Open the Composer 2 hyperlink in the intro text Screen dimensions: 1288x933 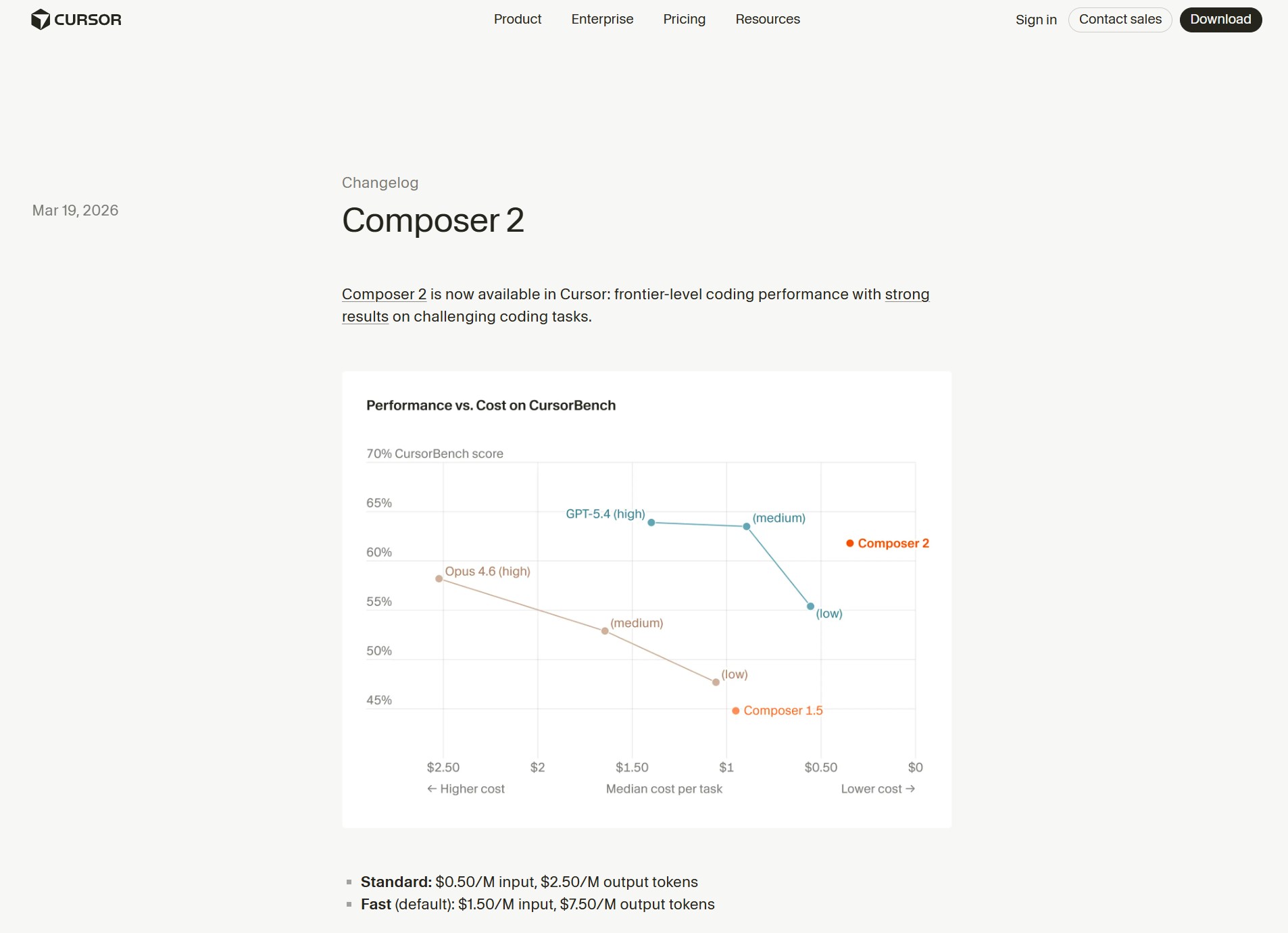pyautogui.click(x=384, y=295)
